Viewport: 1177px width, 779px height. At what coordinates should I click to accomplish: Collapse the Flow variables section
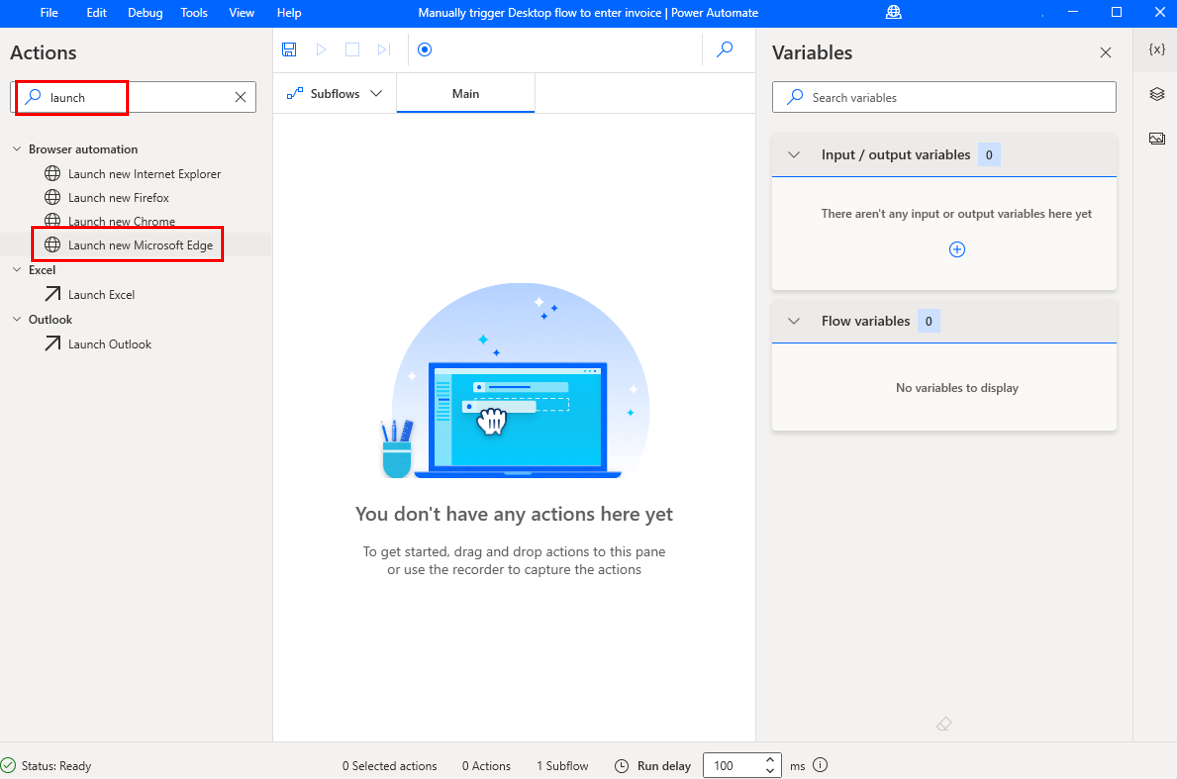point(794,321)
